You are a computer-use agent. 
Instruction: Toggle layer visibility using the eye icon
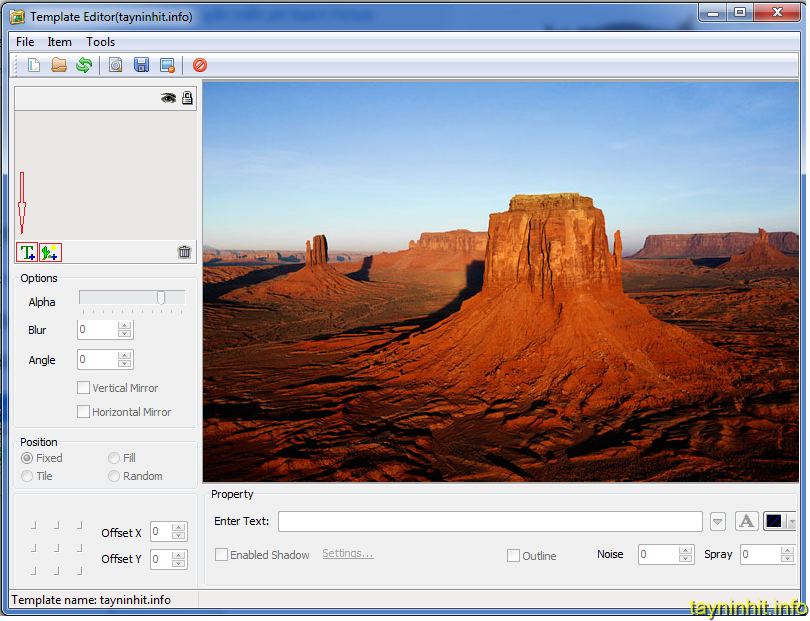tap(168, 98)
